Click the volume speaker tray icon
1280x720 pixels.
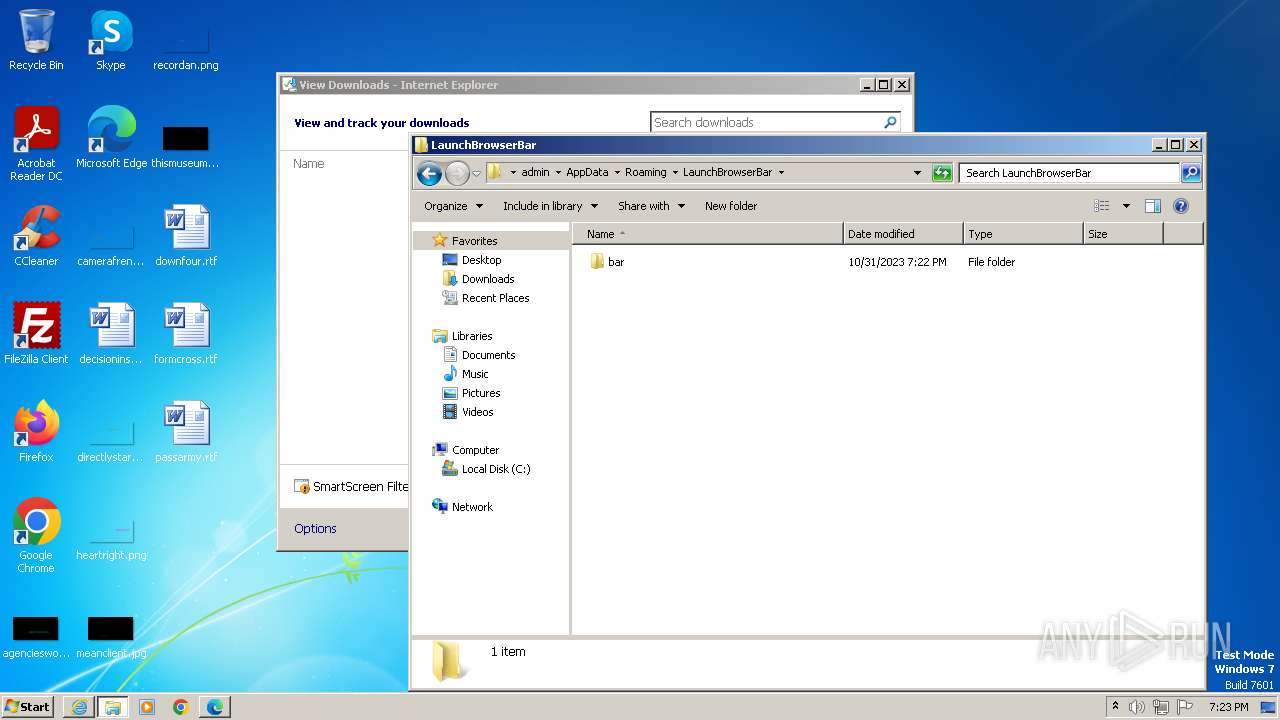1137,707
